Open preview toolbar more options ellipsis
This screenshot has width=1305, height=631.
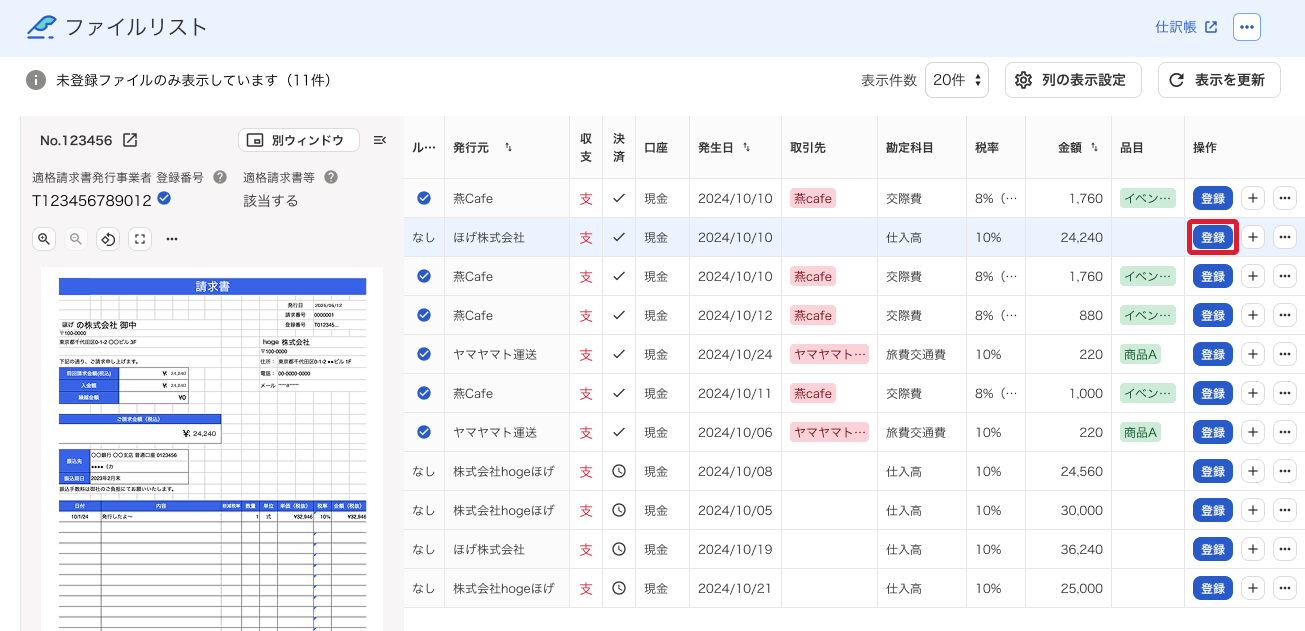pyautogui.click(x=172, y=239)
